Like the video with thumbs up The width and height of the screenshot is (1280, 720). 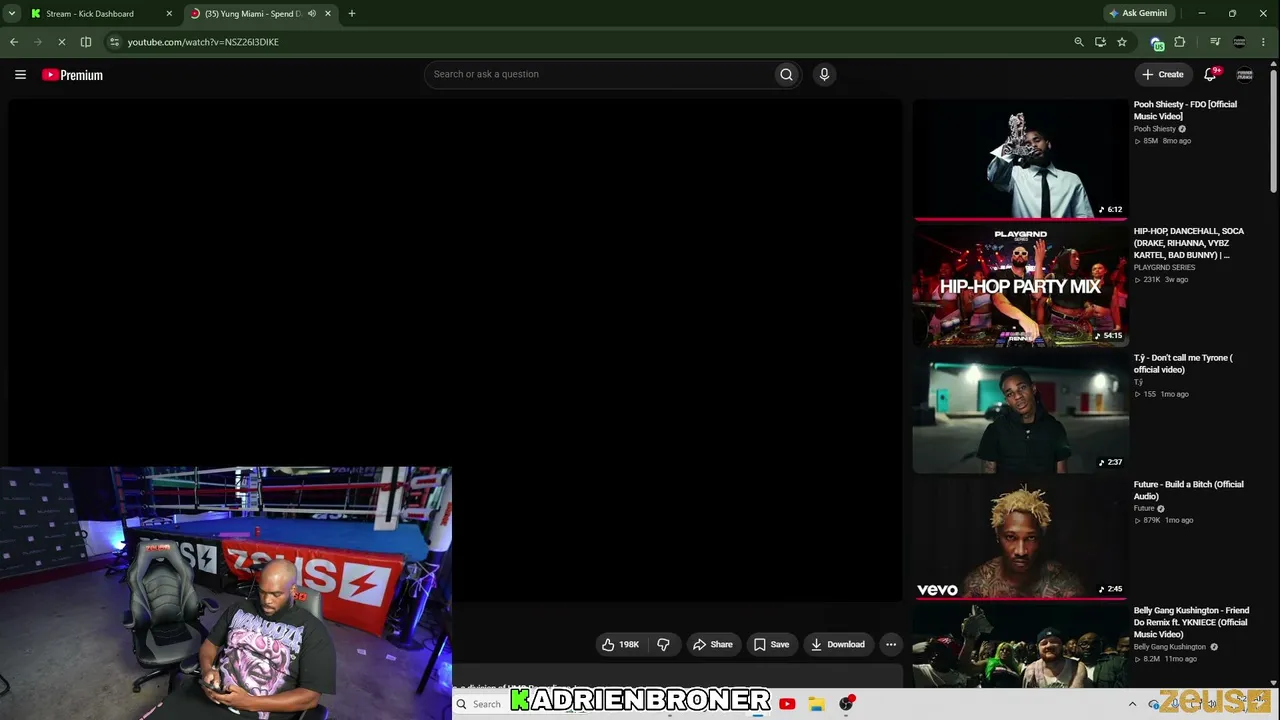(620, 645)
